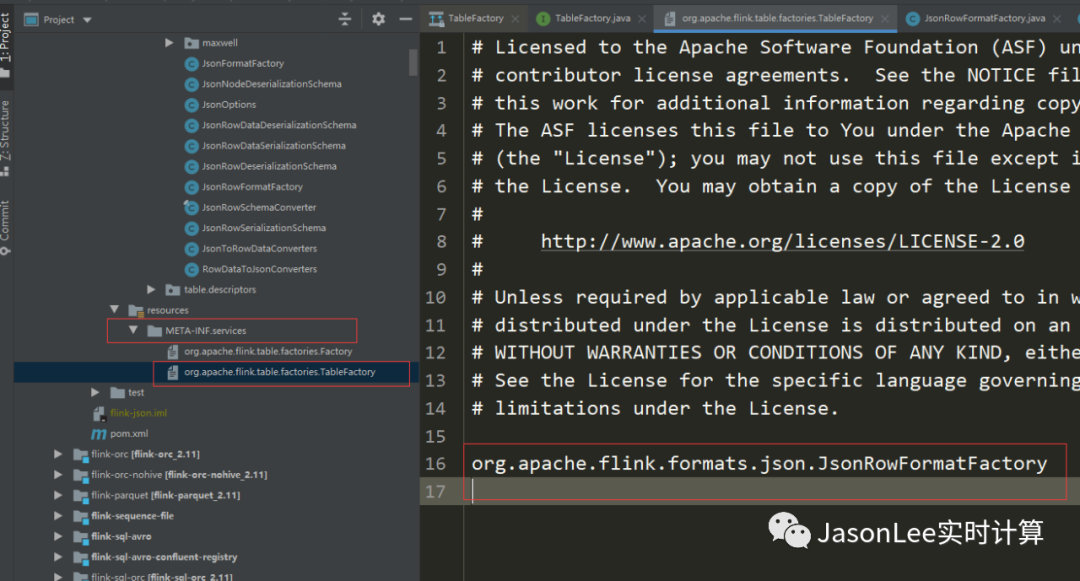This screenshot has height=581, width=1080.
Task: Collapse the resources folder
Action: (x=114, y=310)
